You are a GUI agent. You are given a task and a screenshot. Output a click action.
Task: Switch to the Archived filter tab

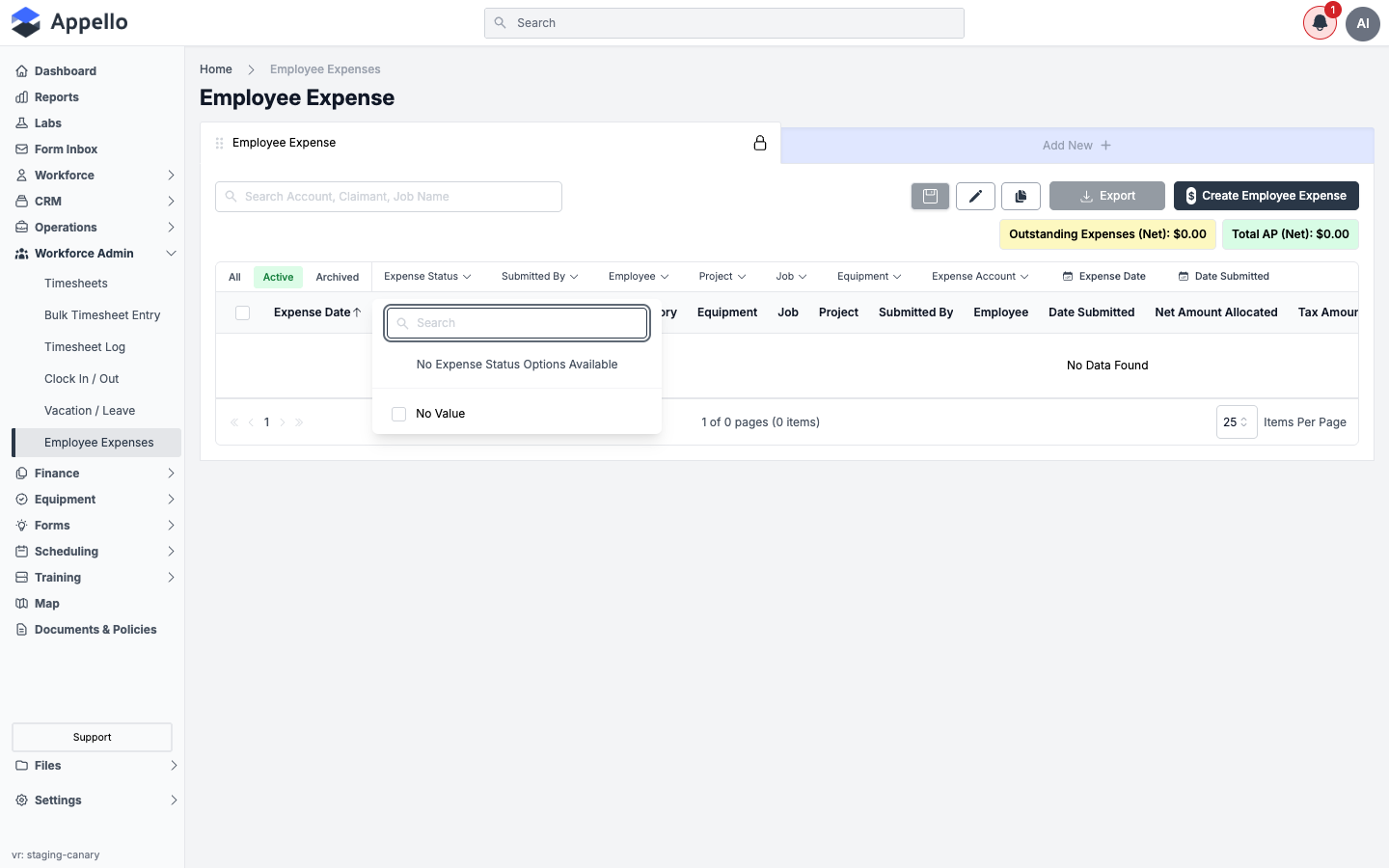pyautogui.click(x=338, y=278)
